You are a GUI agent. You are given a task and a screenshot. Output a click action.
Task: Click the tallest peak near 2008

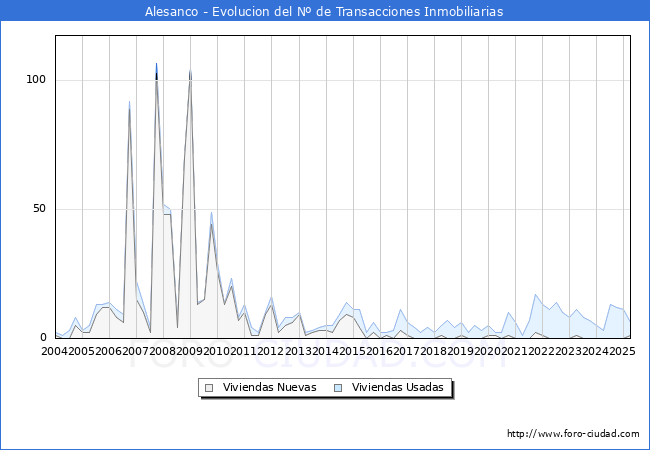pyautogui.click(x=156, y=64)
